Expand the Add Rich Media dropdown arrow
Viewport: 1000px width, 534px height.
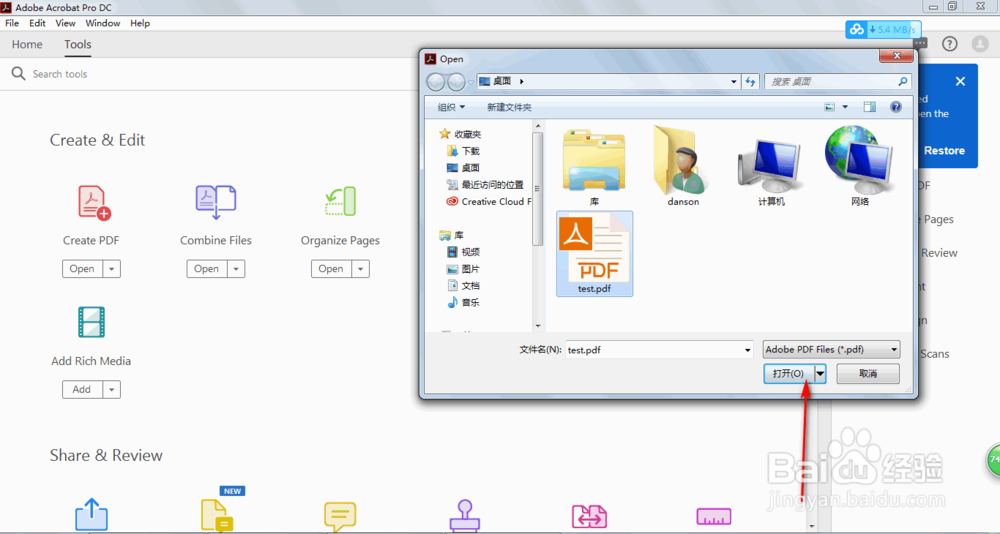pyautogui.click(x=112, y=389)
